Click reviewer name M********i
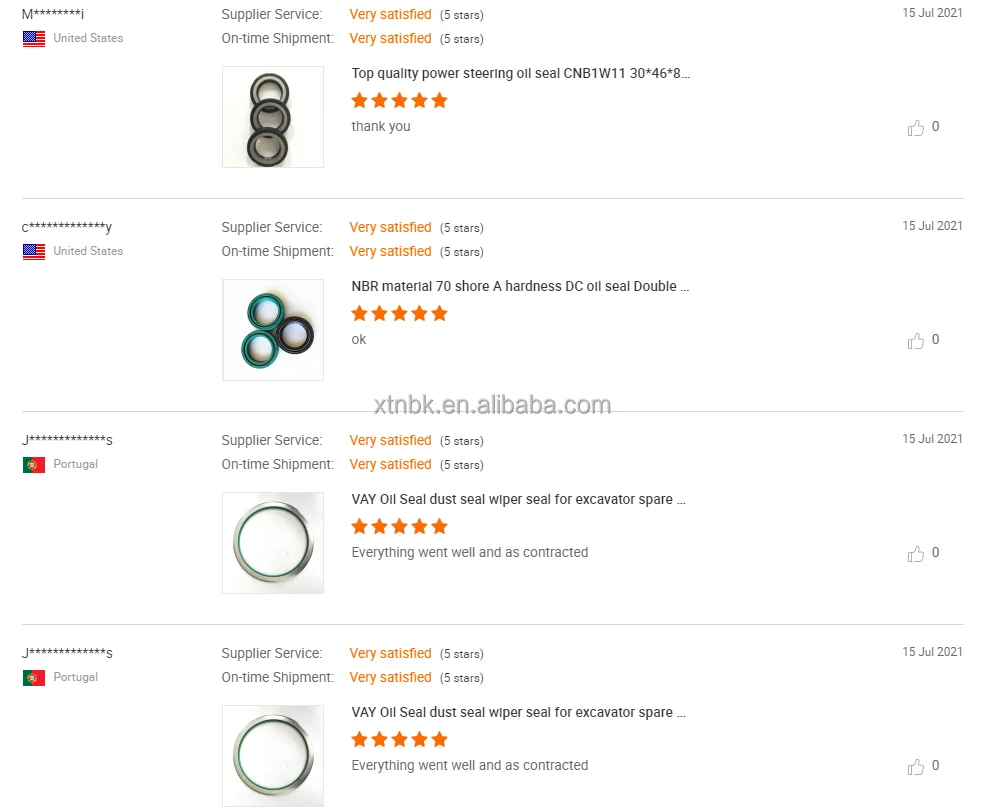This screenshot has width=983, height=807. click(x=53, y=15)
